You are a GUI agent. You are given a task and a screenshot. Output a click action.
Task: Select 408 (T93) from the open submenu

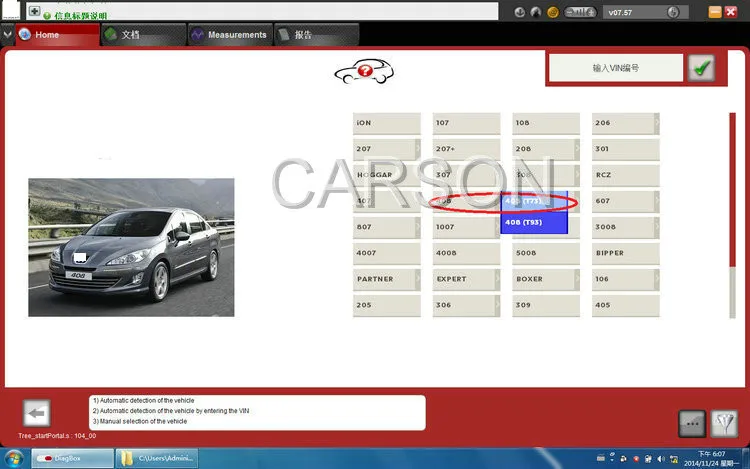(x=534, y=223)
